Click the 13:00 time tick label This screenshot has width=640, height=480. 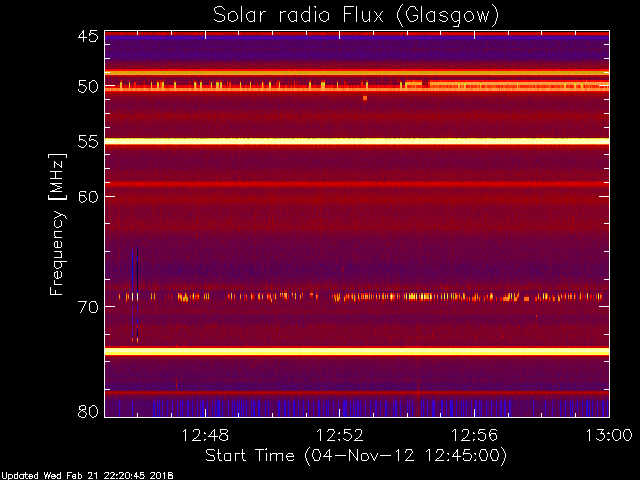point(609,435)
